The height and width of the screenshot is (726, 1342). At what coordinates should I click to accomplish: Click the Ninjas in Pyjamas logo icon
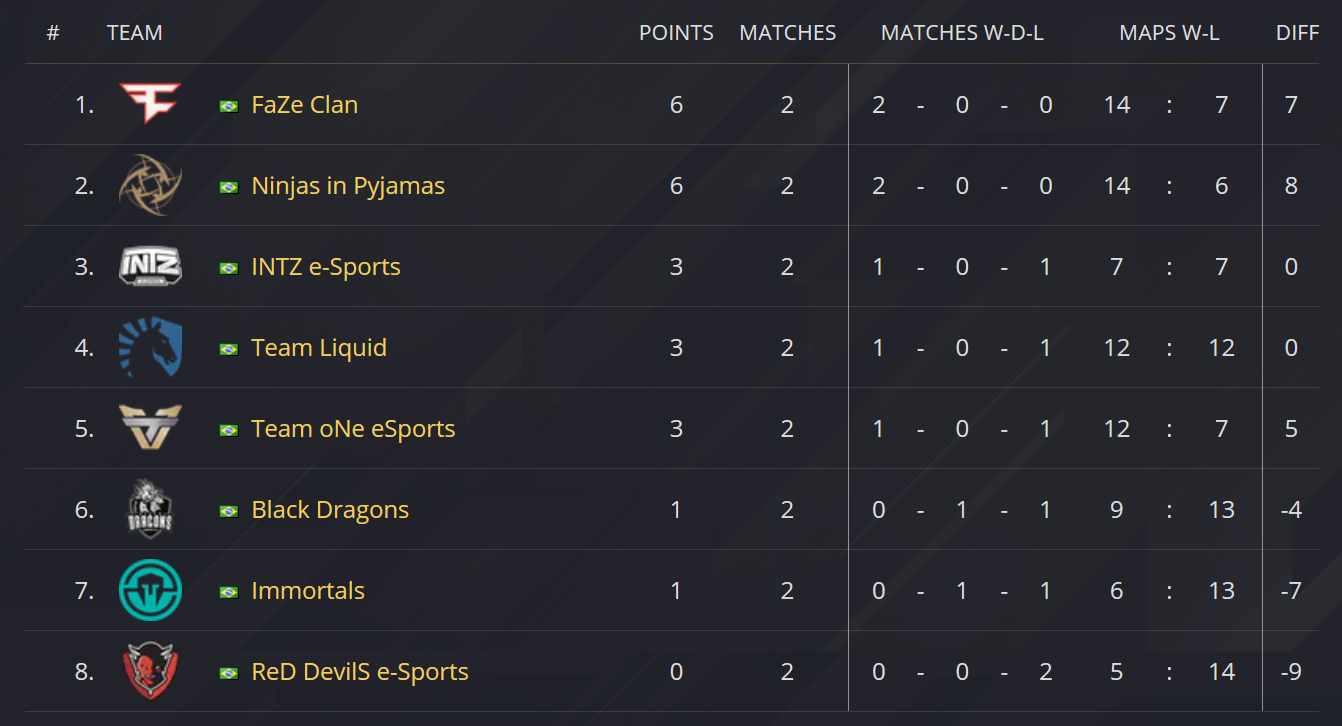(x=150, y=185)
